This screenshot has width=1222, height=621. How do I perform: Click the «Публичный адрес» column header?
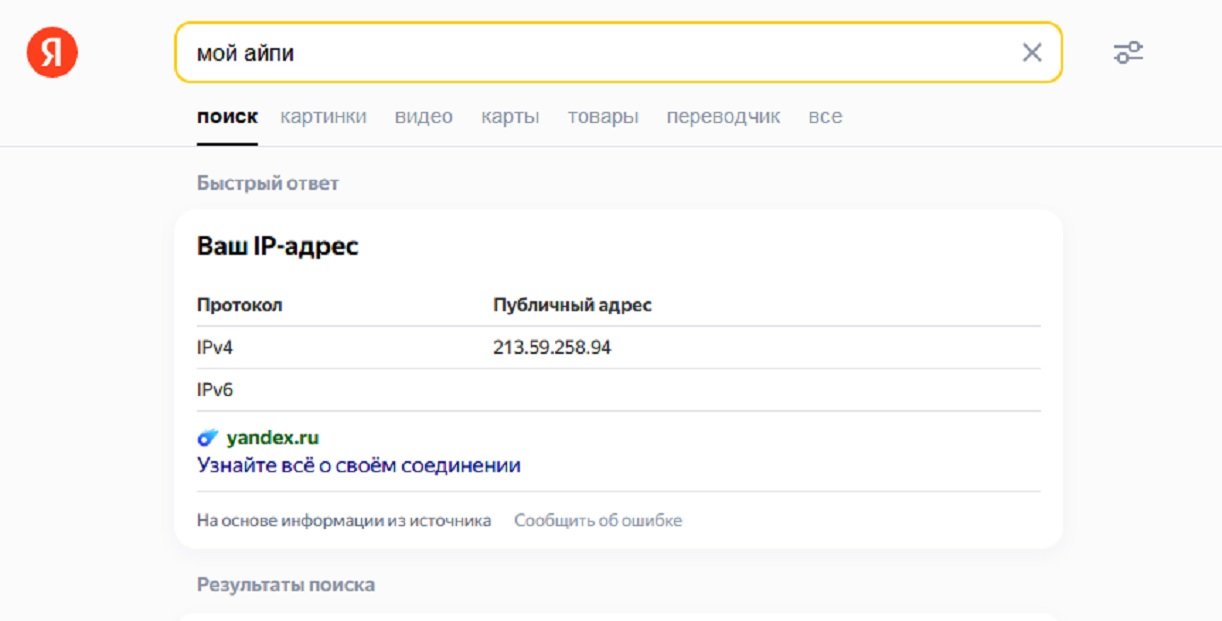[x=572, y=305]
